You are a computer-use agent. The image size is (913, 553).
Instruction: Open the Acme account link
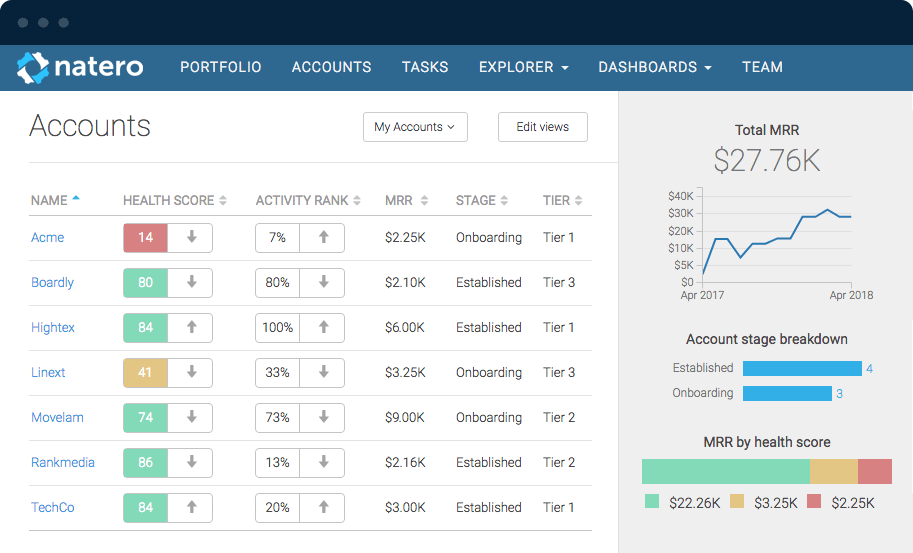(48, 237)
